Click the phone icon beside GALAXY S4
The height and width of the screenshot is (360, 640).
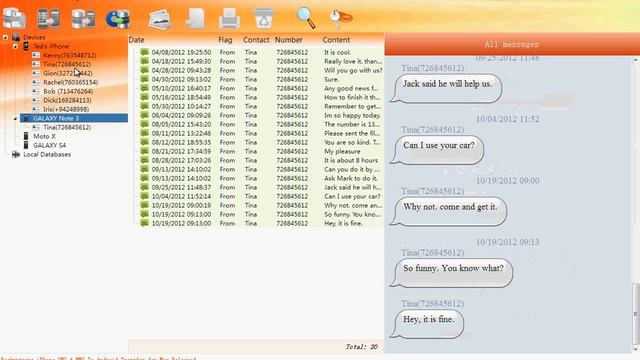coord(26,145)
